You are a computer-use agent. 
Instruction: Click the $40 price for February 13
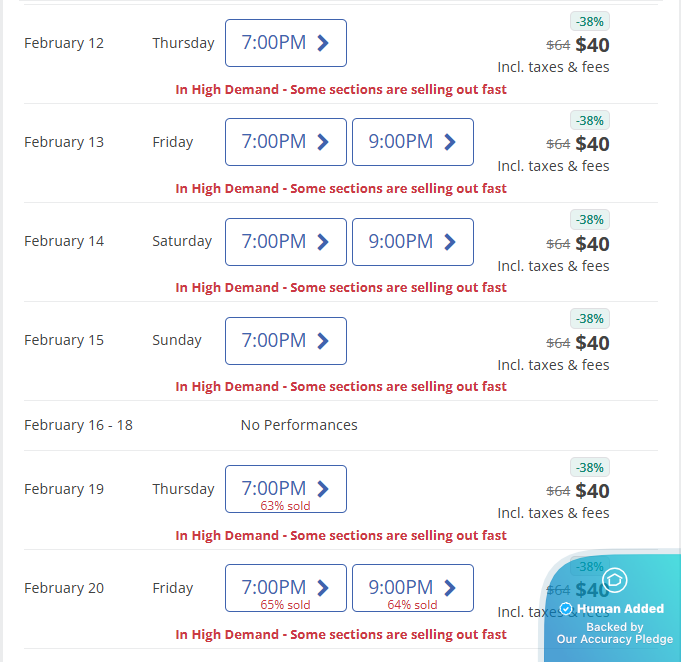(592, 144)
